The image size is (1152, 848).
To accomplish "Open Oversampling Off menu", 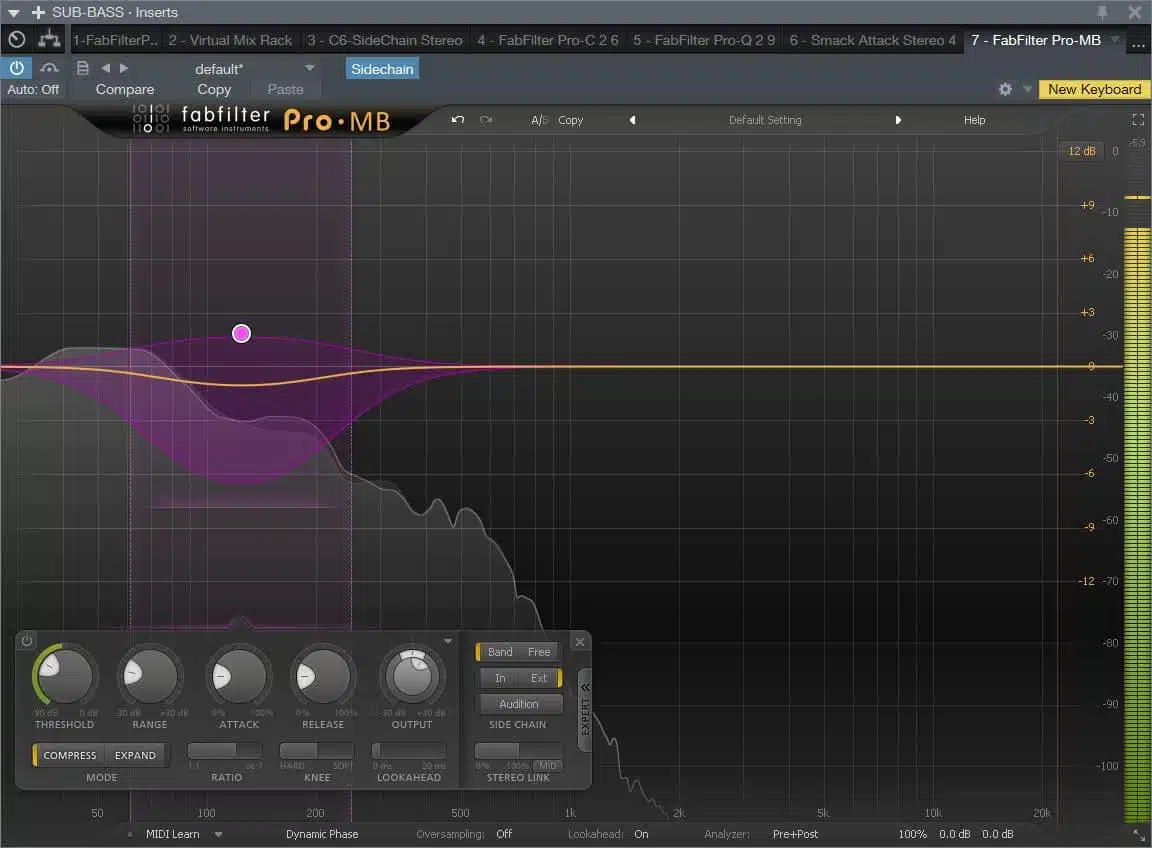I will click(504, 834).
